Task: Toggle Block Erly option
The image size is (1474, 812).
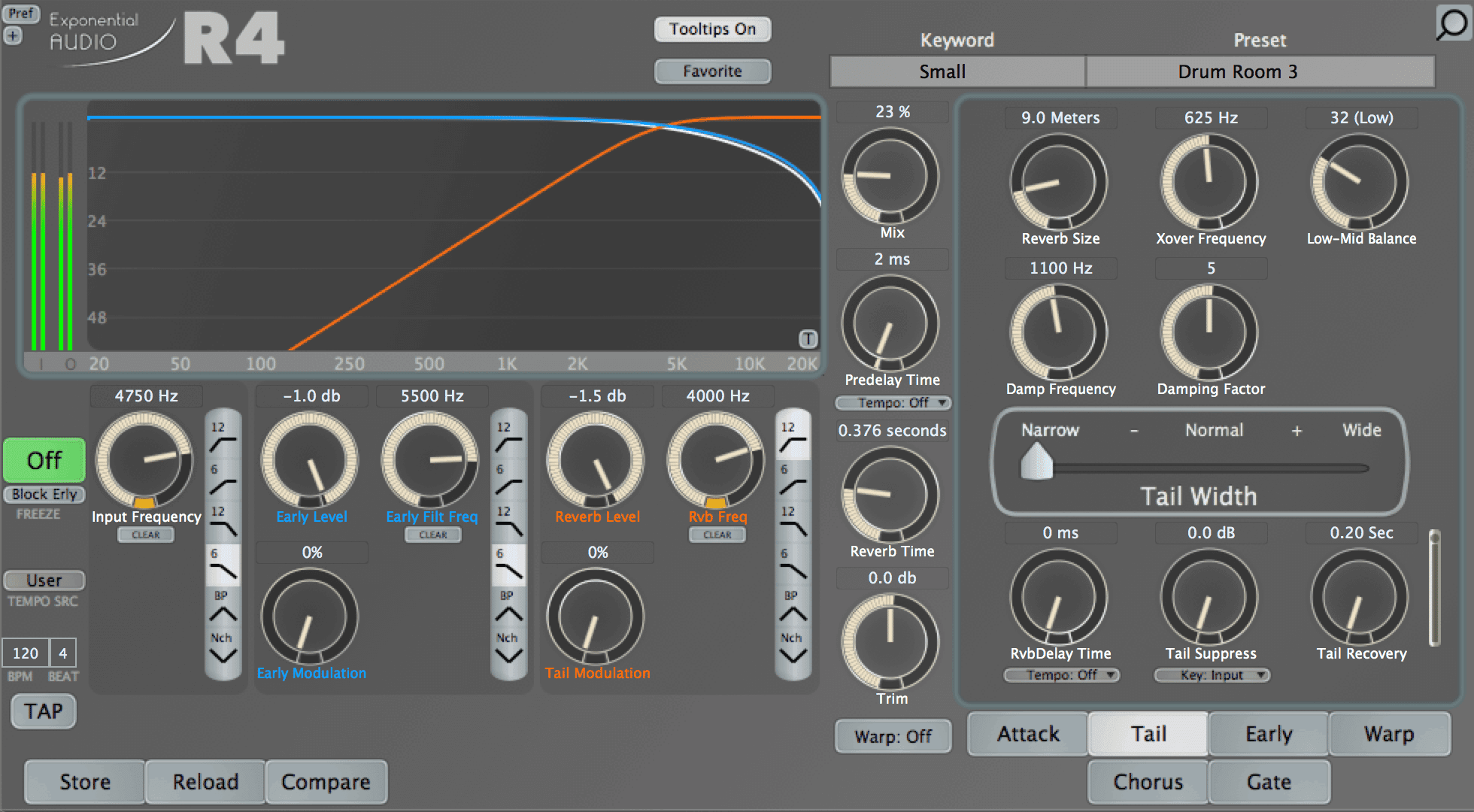Action: [x=44, y=494]
